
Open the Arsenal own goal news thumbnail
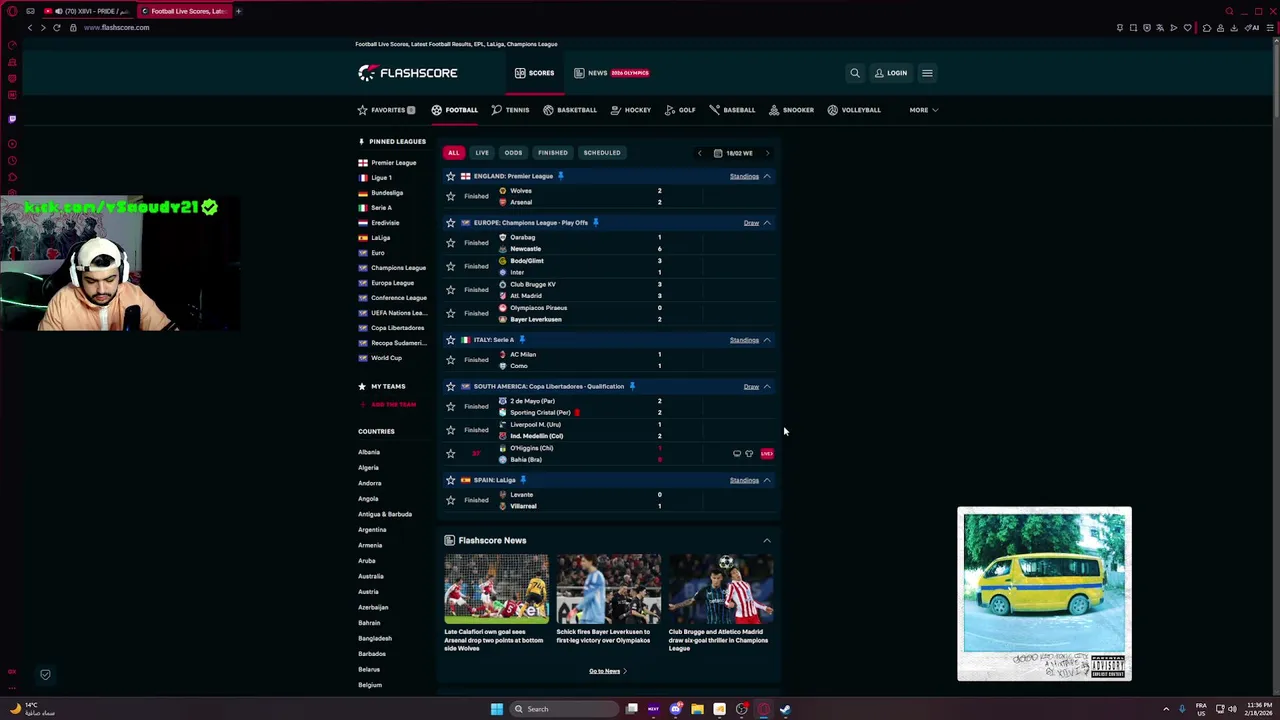point(496,589)
